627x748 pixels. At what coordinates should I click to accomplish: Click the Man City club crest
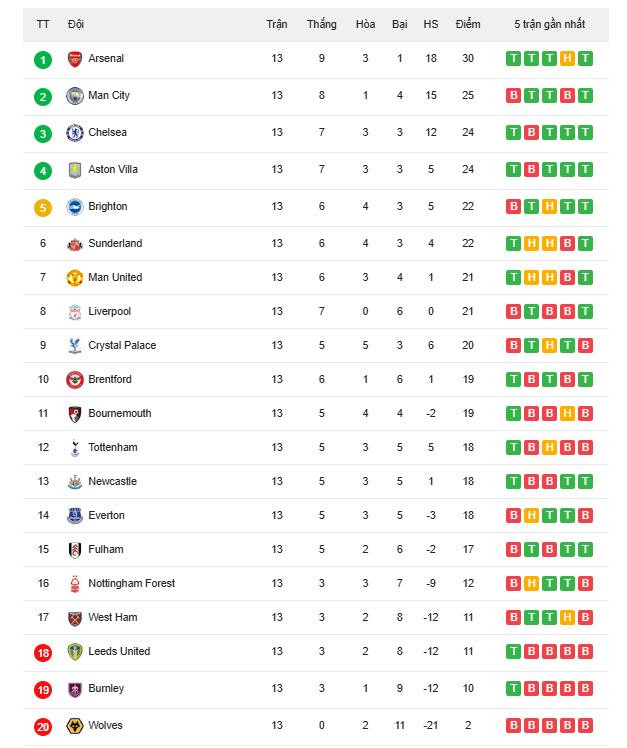[74, 96]
